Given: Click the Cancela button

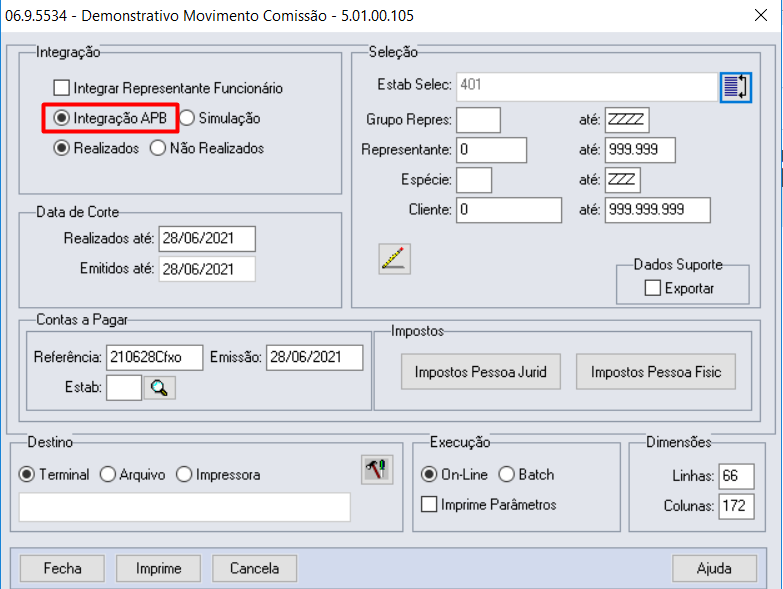Looking at the screenshot, I should click(255, 569).
